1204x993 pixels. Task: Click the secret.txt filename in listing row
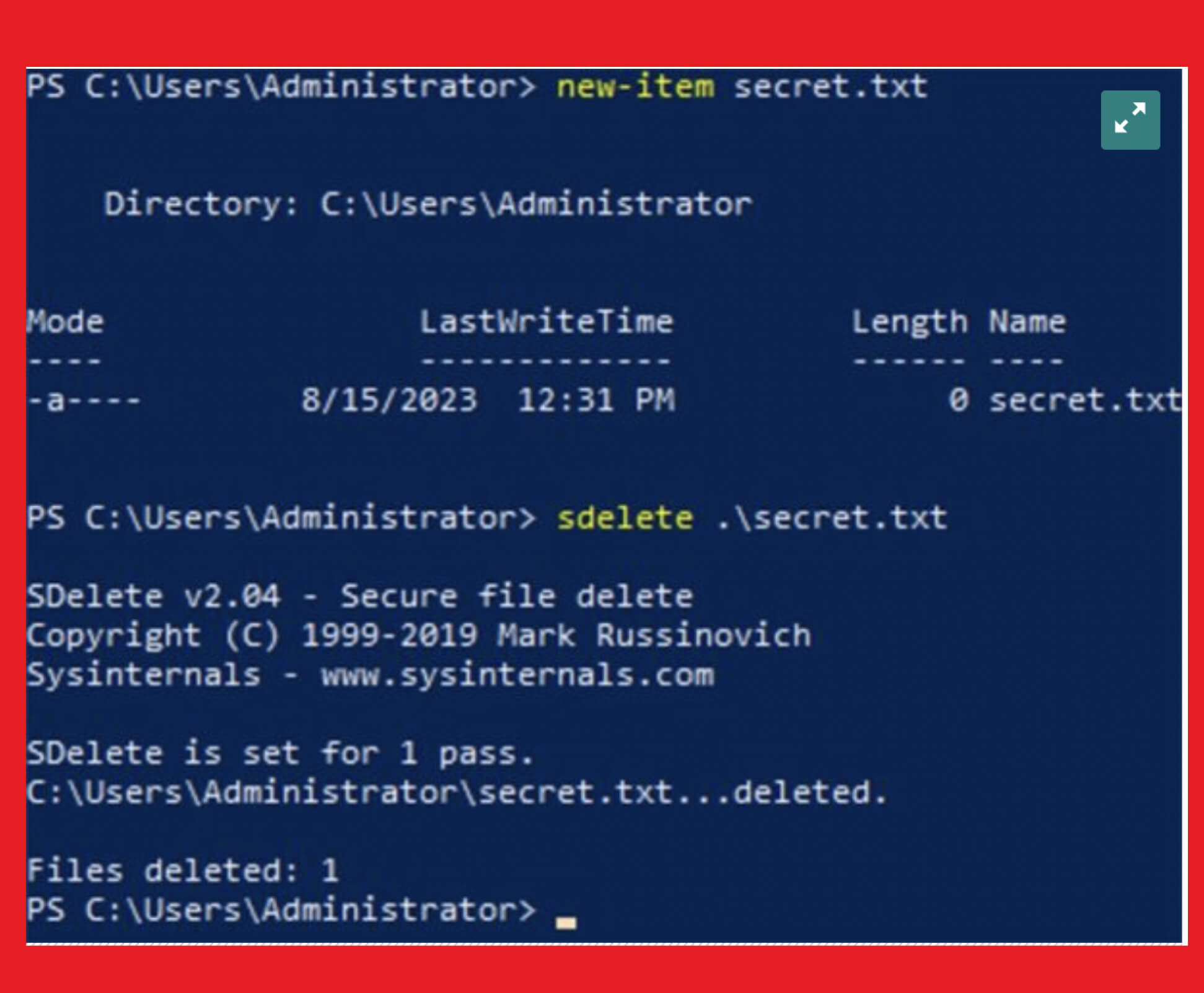click(1084, 400)
